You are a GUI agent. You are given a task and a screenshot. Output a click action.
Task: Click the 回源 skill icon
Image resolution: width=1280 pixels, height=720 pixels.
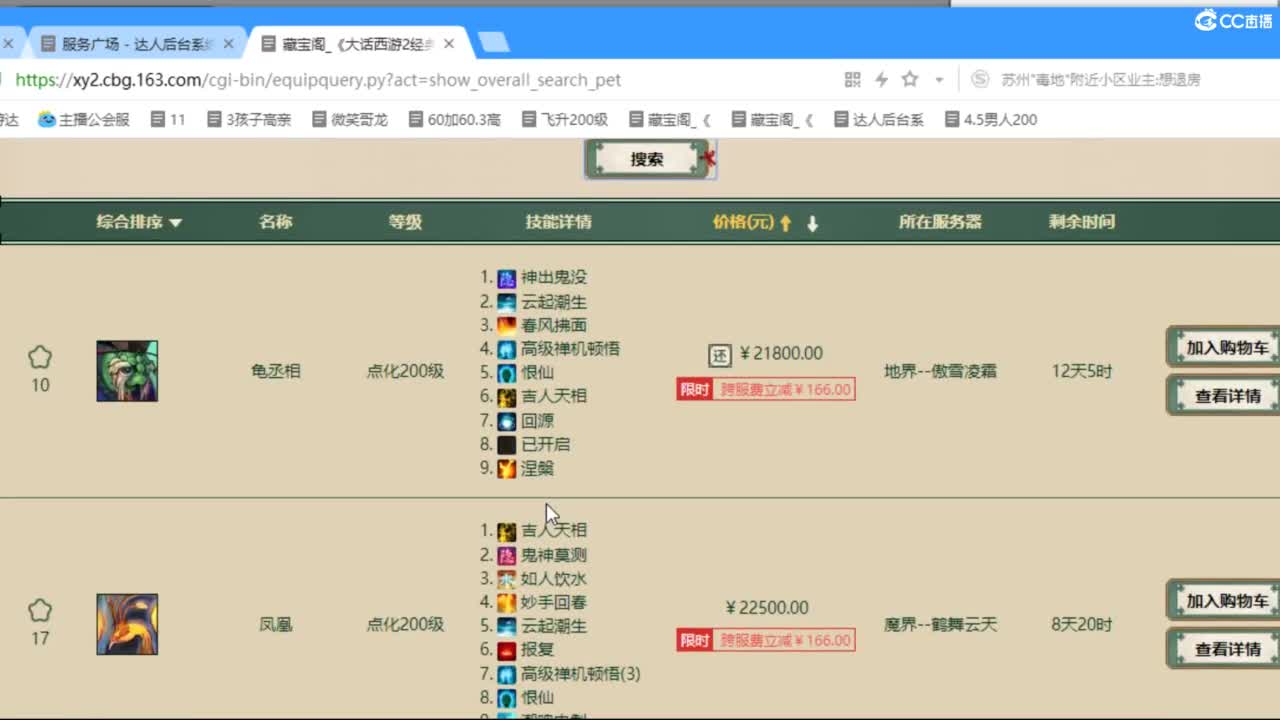pos(507,421)
